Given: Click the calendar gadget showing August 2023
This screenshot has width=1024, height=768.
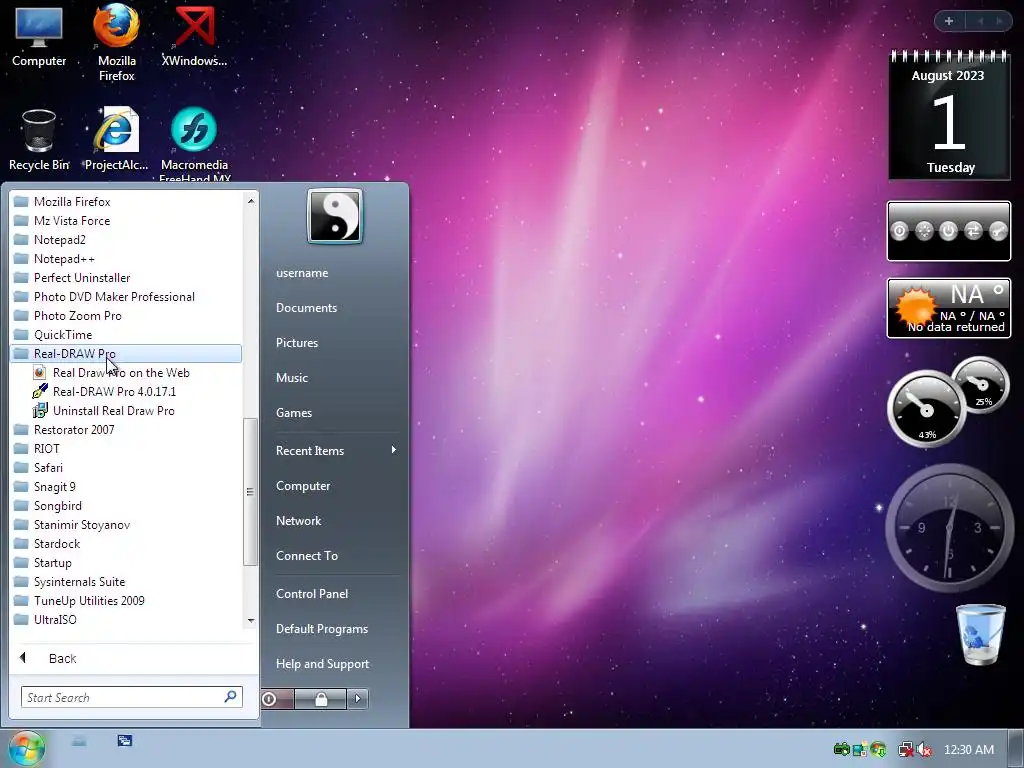Looking at the screenshot, I should 949,115.
